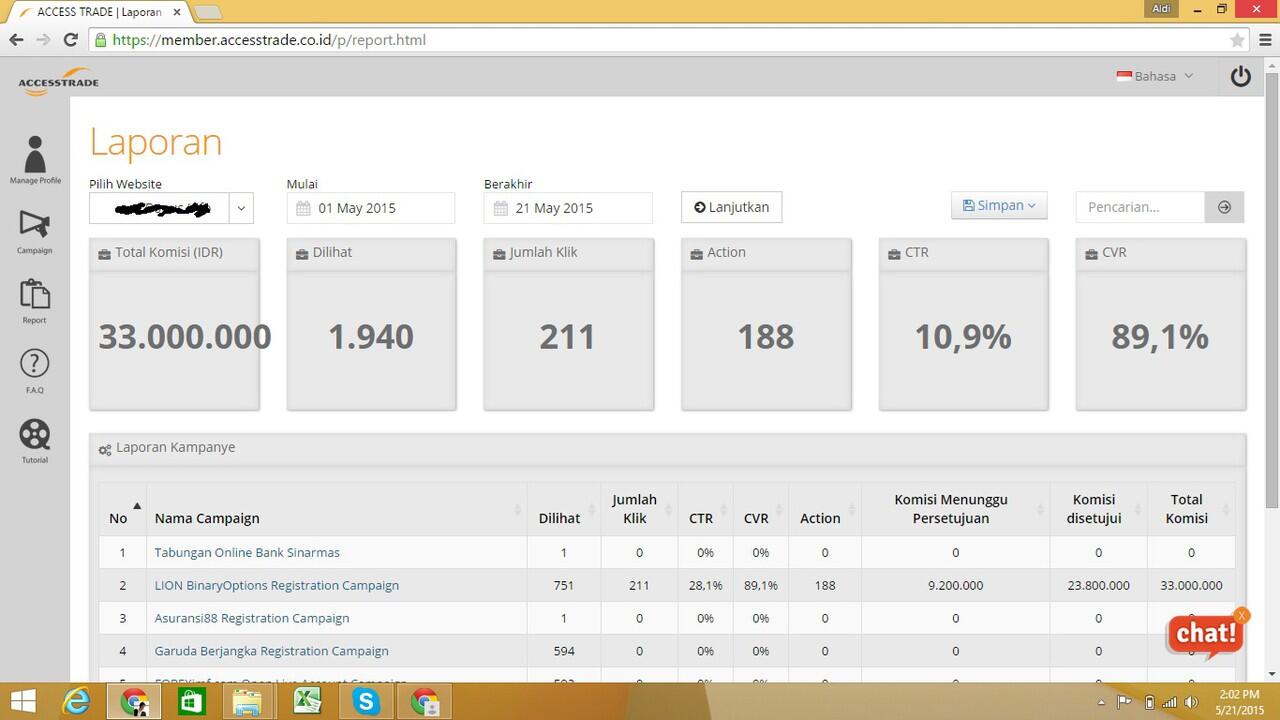1280x720 pixels.
Task: Focus the Pencarian search box
Action: pyautogui.click(x=1141, y=207)
